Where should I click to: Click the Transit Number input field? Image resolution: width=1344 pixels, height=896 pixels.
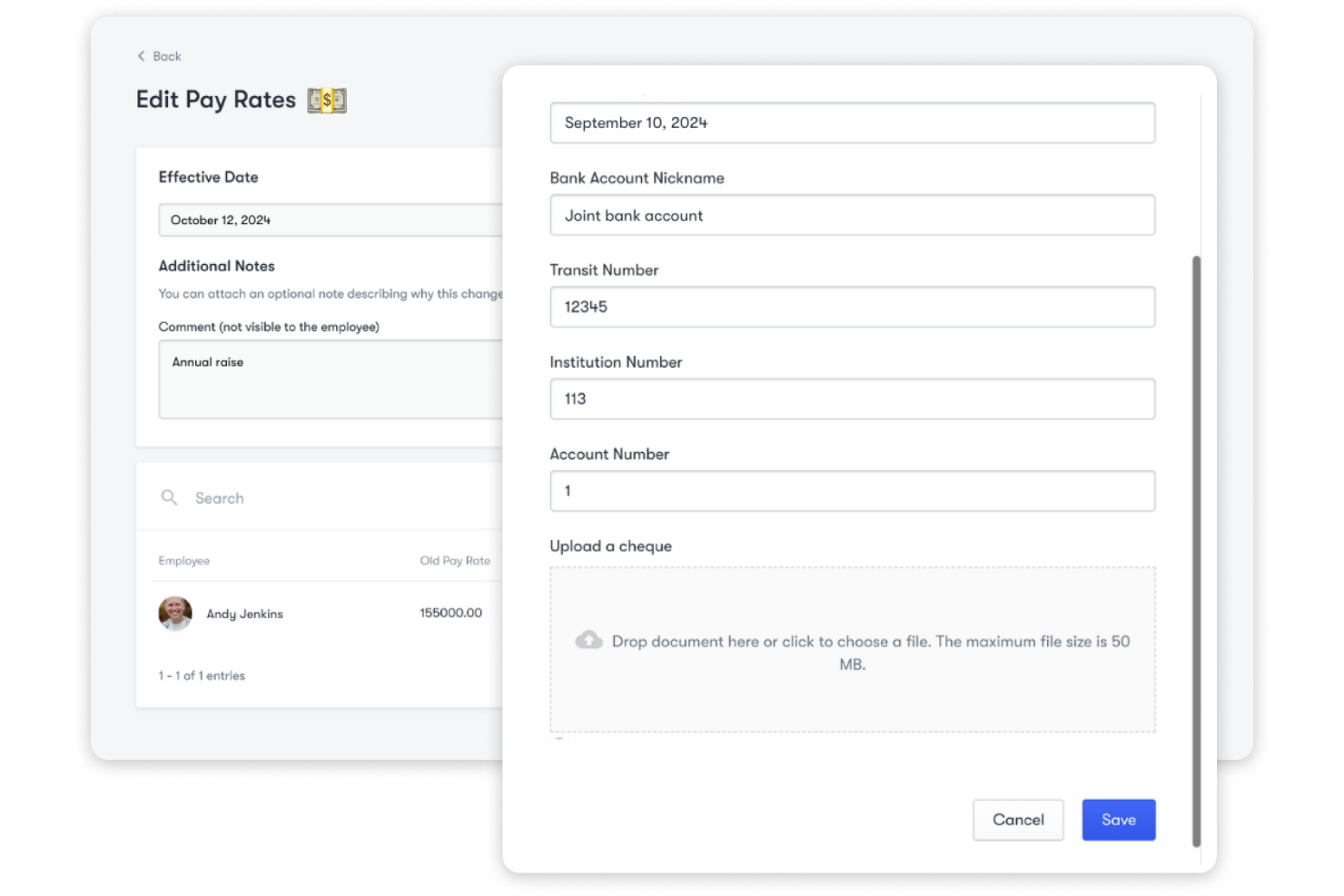852,308
